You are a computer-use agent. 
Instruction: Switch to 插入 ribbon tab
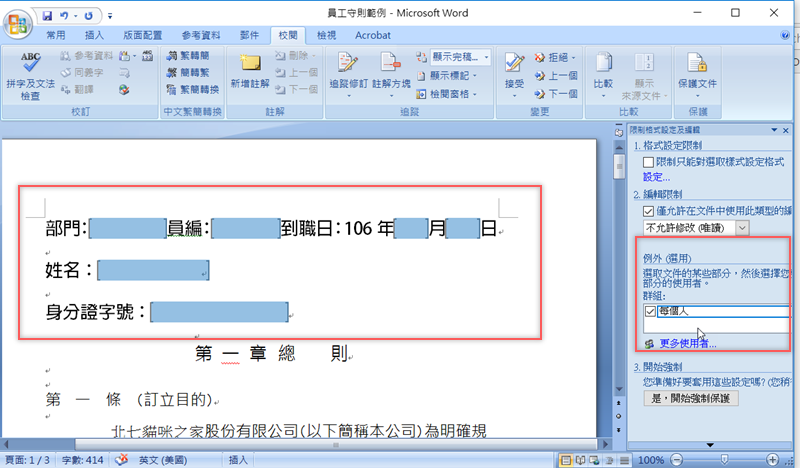pos(94,35)
